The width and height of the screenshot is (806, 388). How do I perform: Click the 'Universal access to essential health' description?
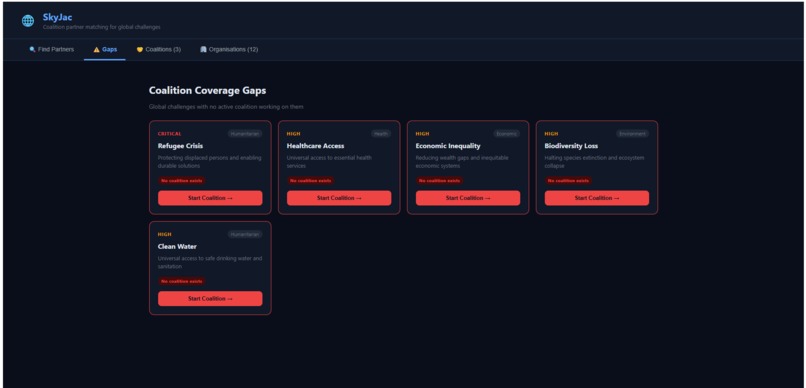329,162
